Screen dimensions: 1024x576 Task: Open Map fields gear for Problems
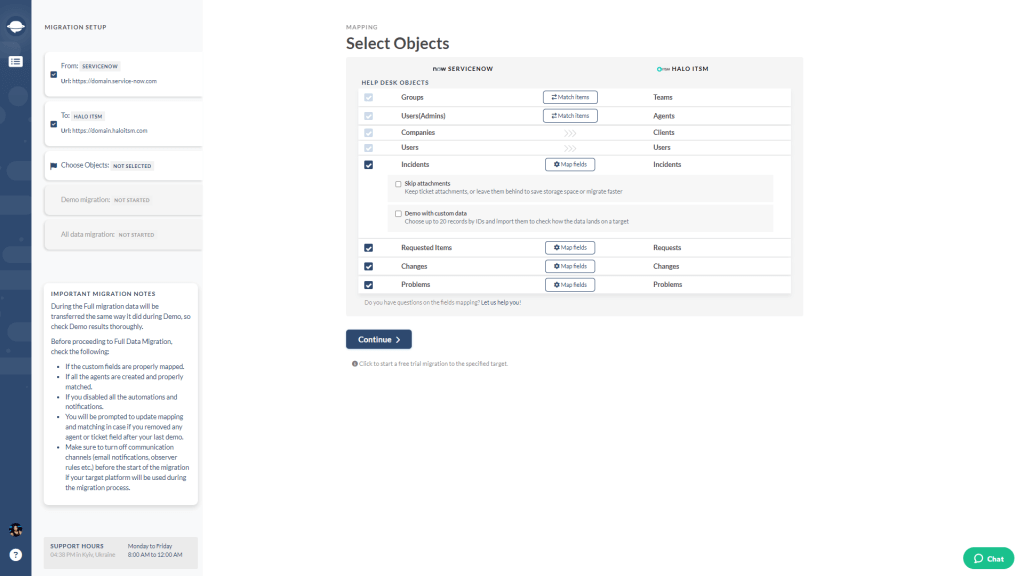tap(570, 284)
